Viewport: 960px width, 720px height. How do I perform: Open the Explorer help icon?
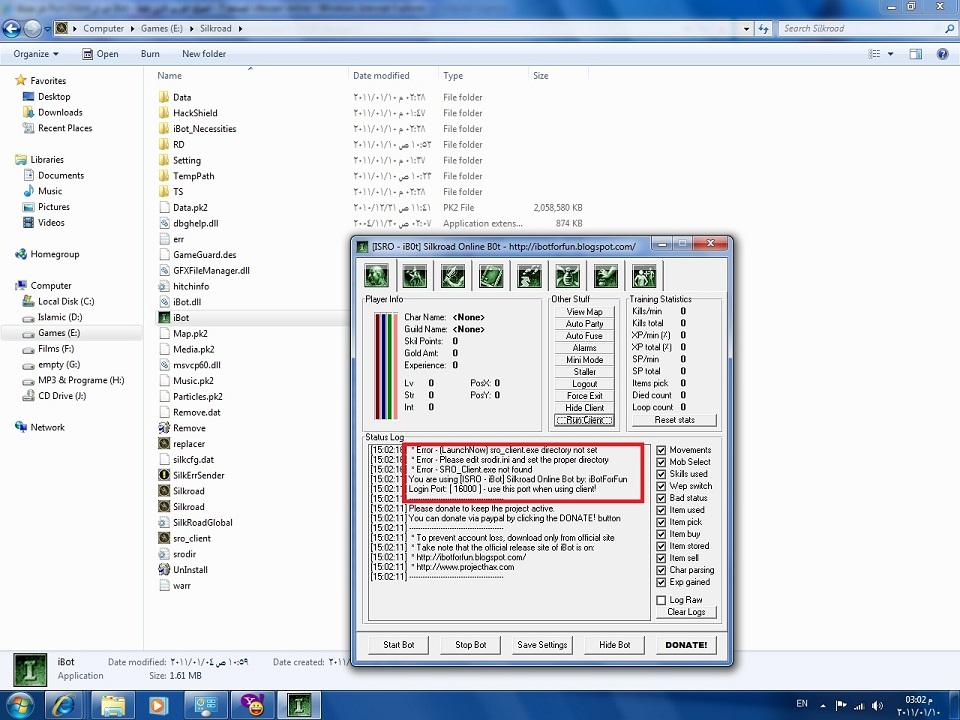(942, 54)
